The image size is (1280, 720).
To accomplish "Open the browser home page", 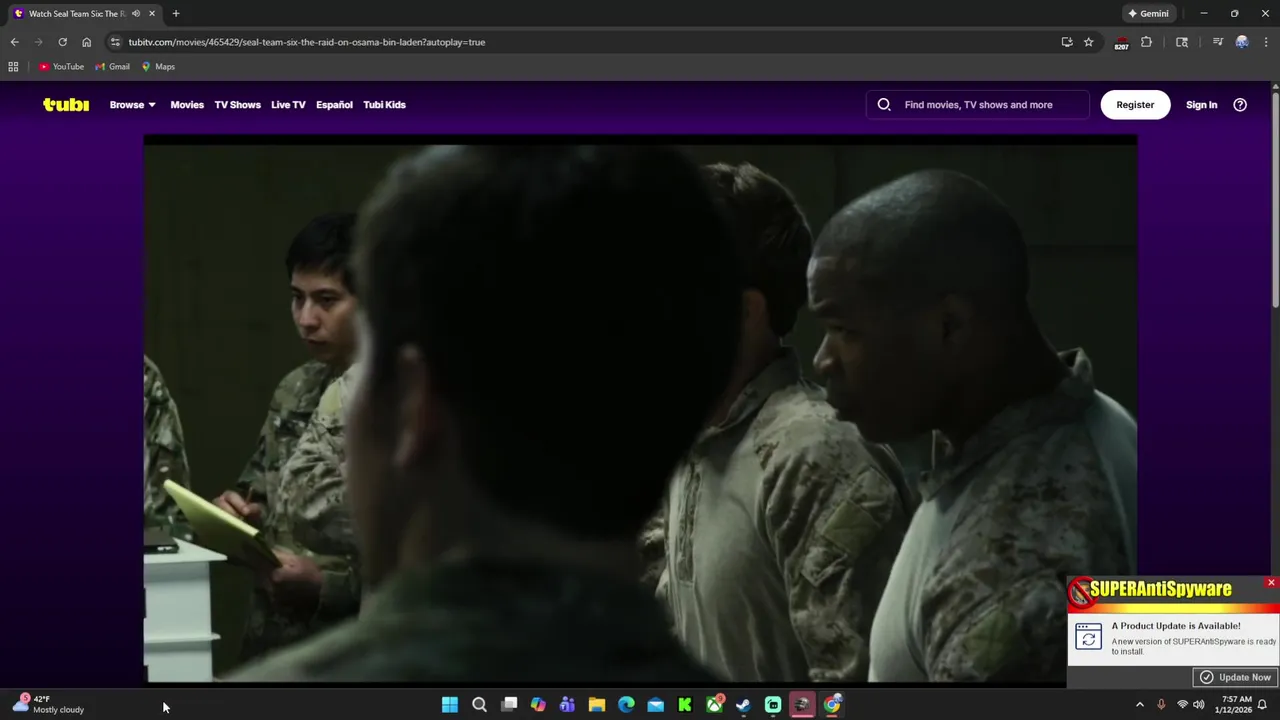I will 86,42.
